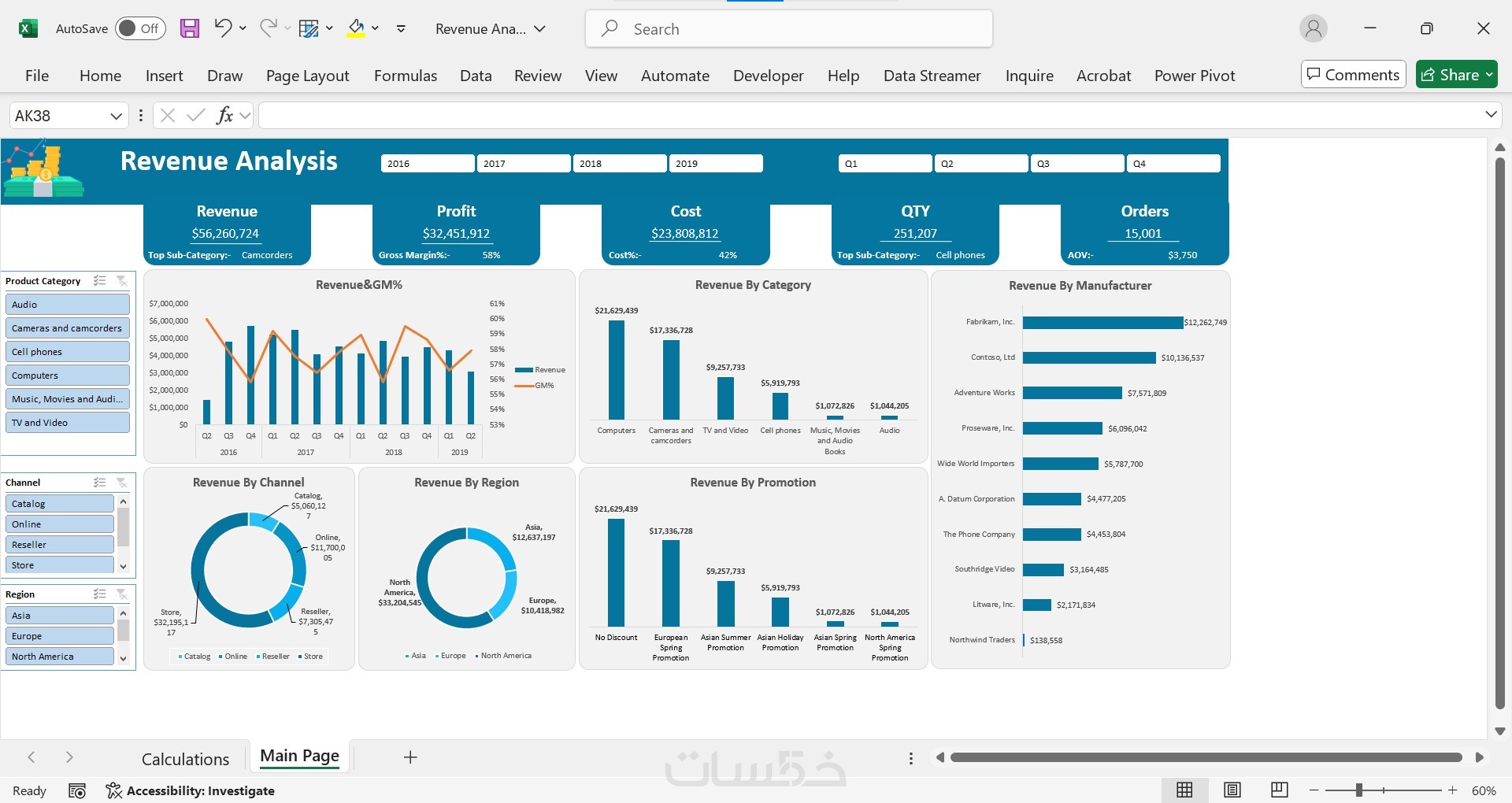Viewport: 1512px width, 803px height.
Task: Filter by Online in Channel slicer
Action: click(60, 524)
